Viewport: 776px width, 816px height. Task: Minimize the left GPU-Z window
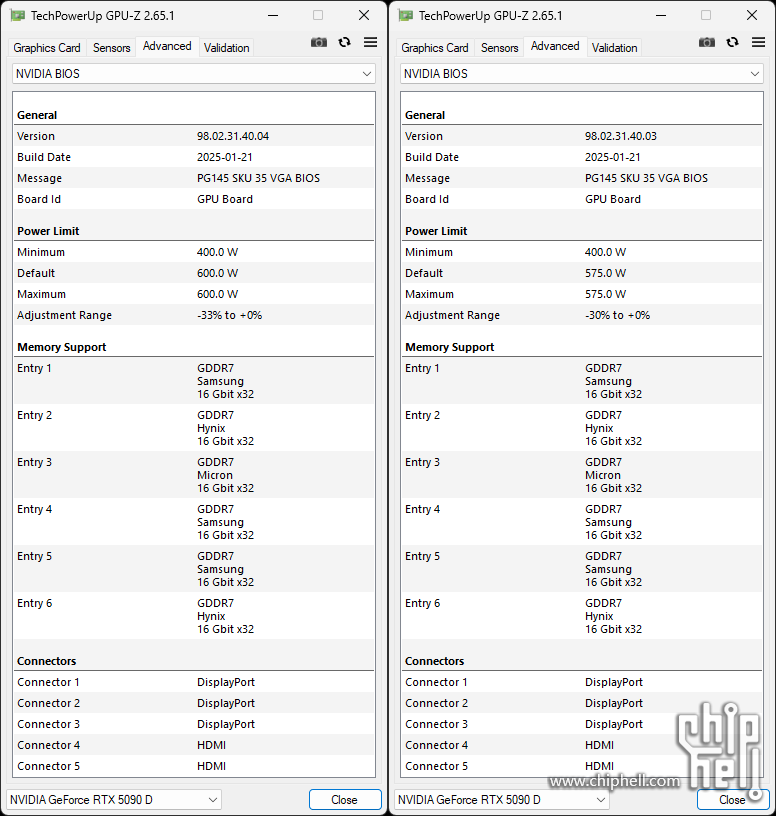tap(273, 16)
